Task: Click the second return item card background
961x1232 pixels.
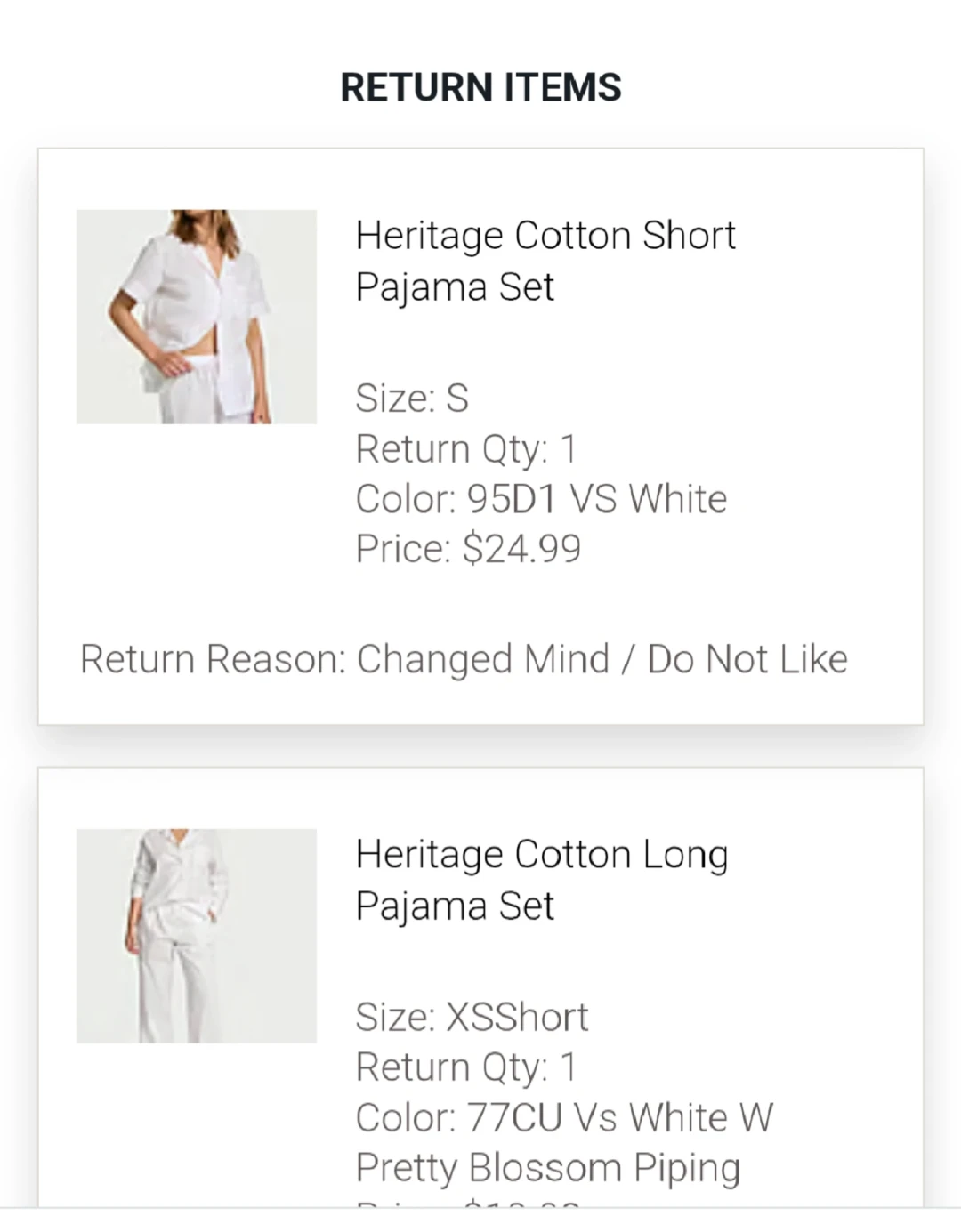Action: click(x=480, y=987)
